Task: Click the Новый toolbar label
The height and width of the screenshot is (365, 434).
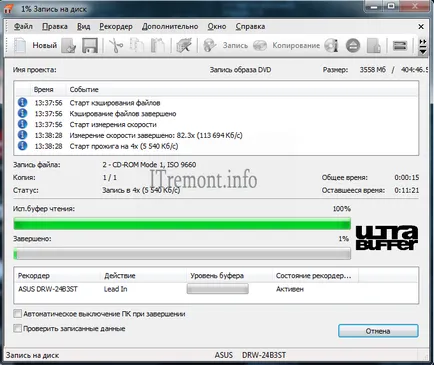Action: (x=45, y=45)
